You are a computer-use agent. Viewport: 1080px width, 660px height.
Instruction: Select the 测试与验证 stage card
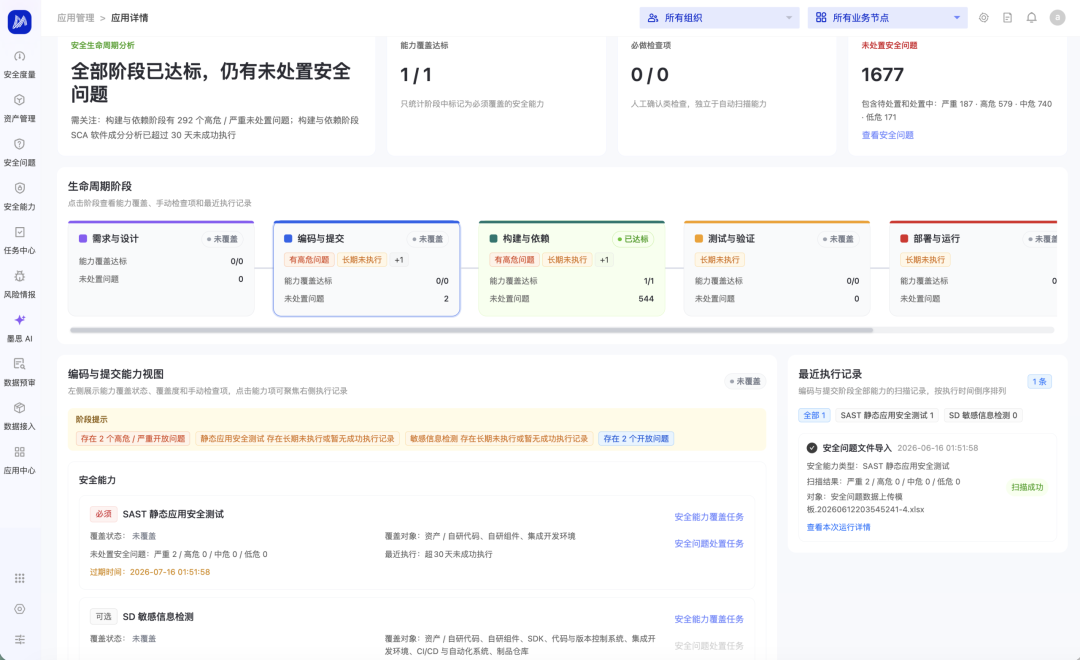(x=777, y=269)
